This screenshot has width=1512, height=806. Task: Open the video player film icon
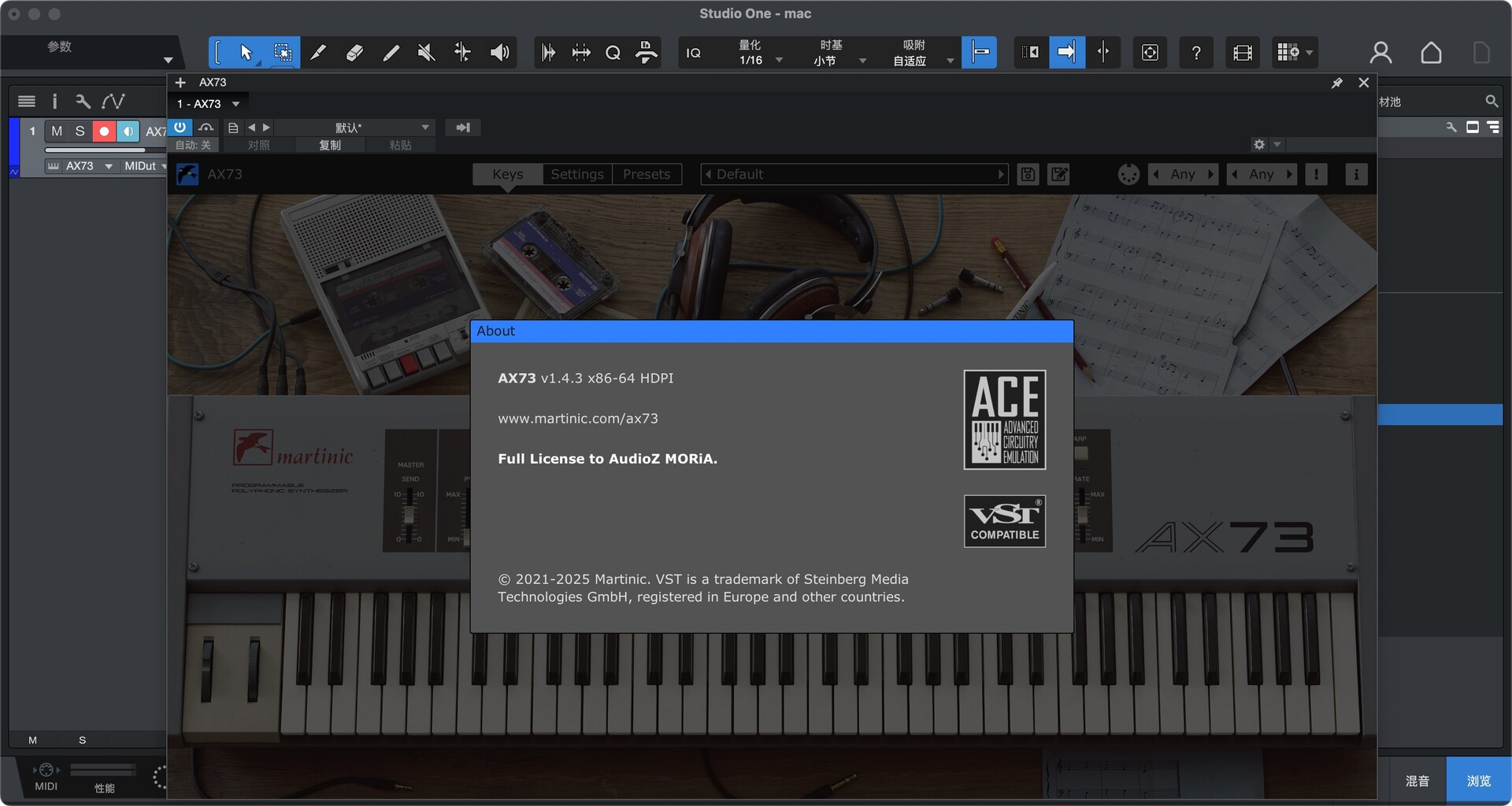[x=1243, y=53]
